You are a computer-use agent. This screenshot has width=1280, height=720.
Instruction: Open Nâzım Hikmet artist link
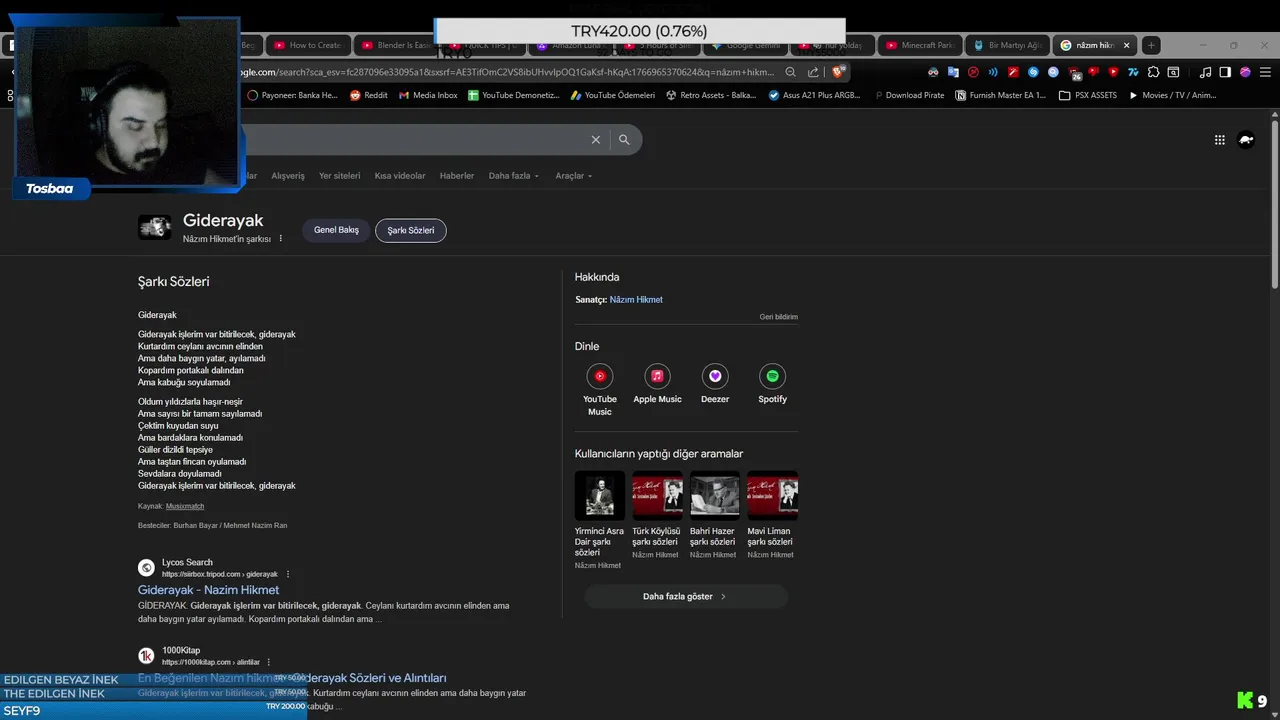coord(636,300)
